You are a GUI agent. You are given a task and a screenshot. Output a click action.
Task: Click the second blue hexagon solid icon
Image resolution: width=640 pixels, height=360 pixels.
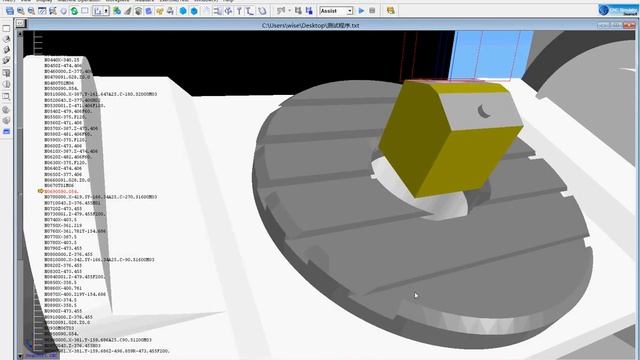[x=194, y=11]
